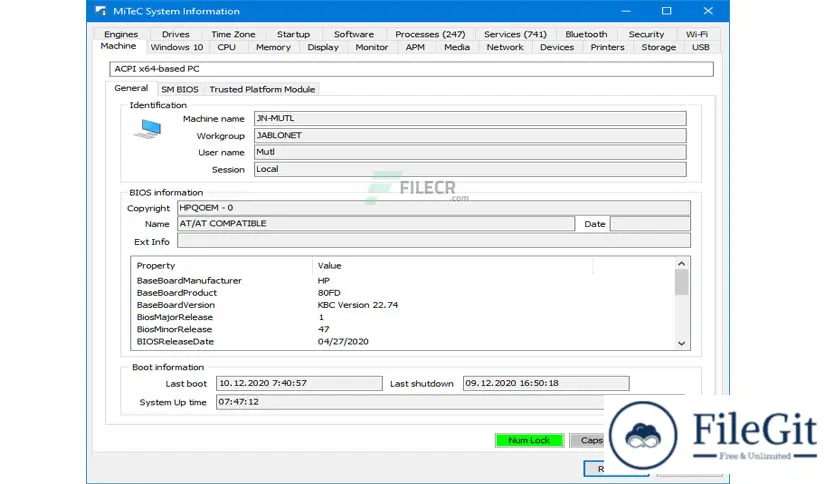
Task: Select the USB tab
Action: [701, 47]
